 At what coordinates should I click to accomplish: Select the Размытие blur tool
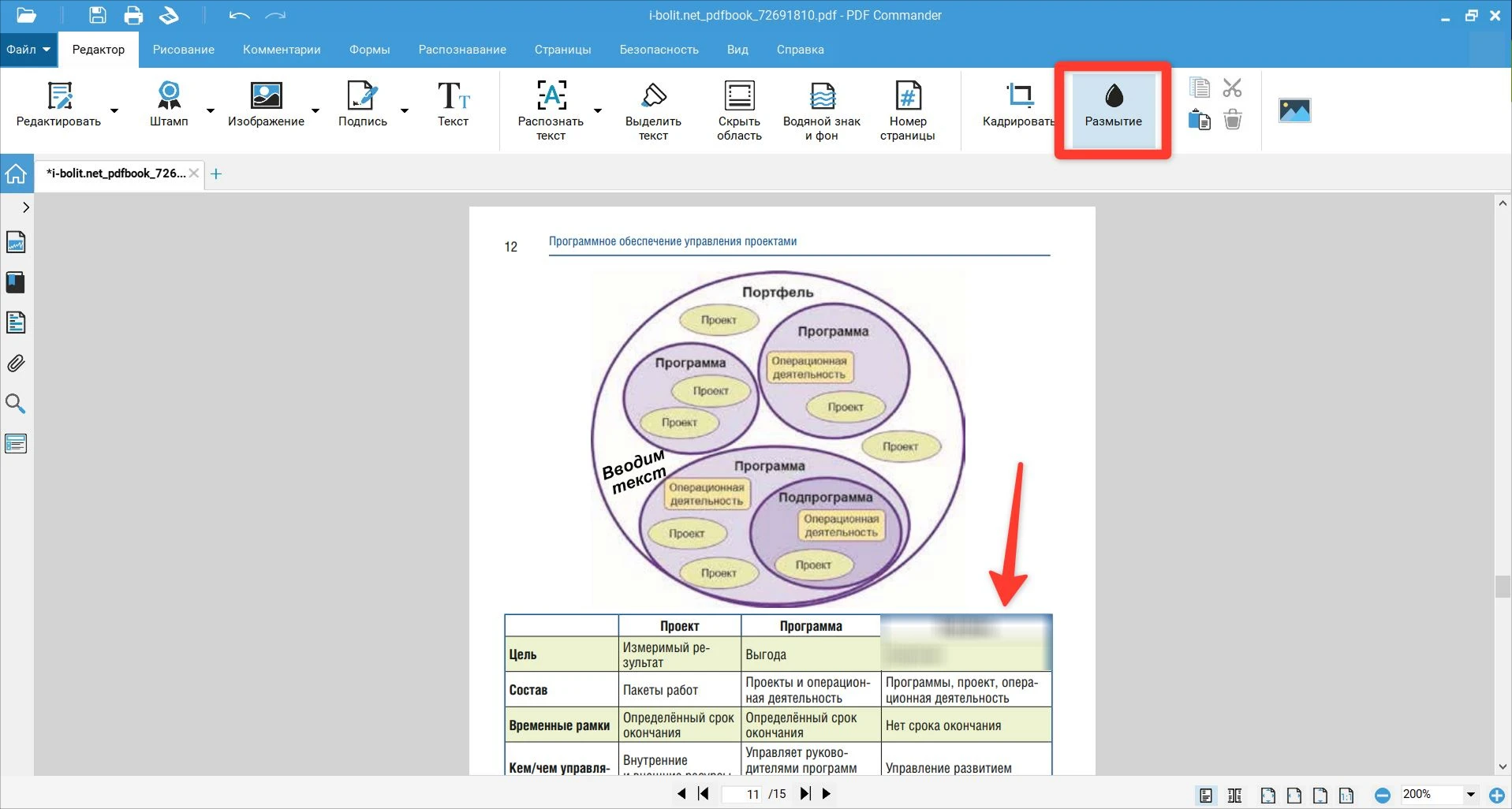coord(1112,107)
